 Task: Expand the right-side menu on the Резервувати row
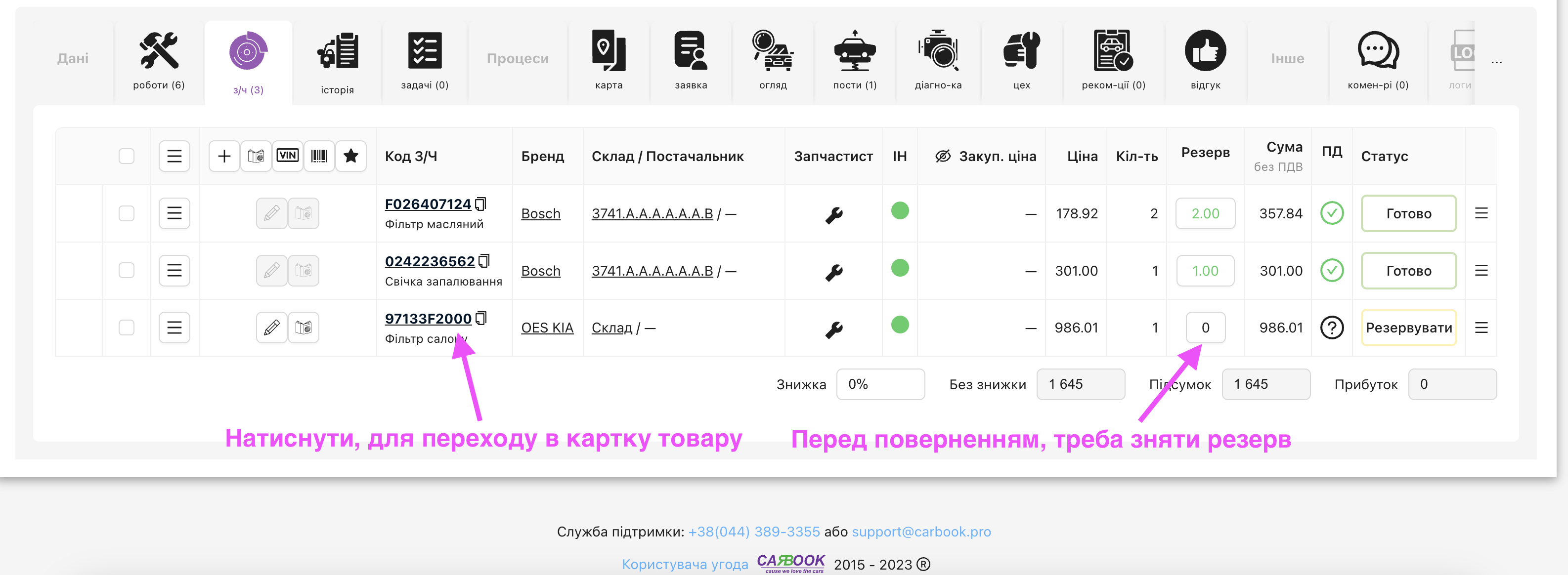click(1481, 328)
